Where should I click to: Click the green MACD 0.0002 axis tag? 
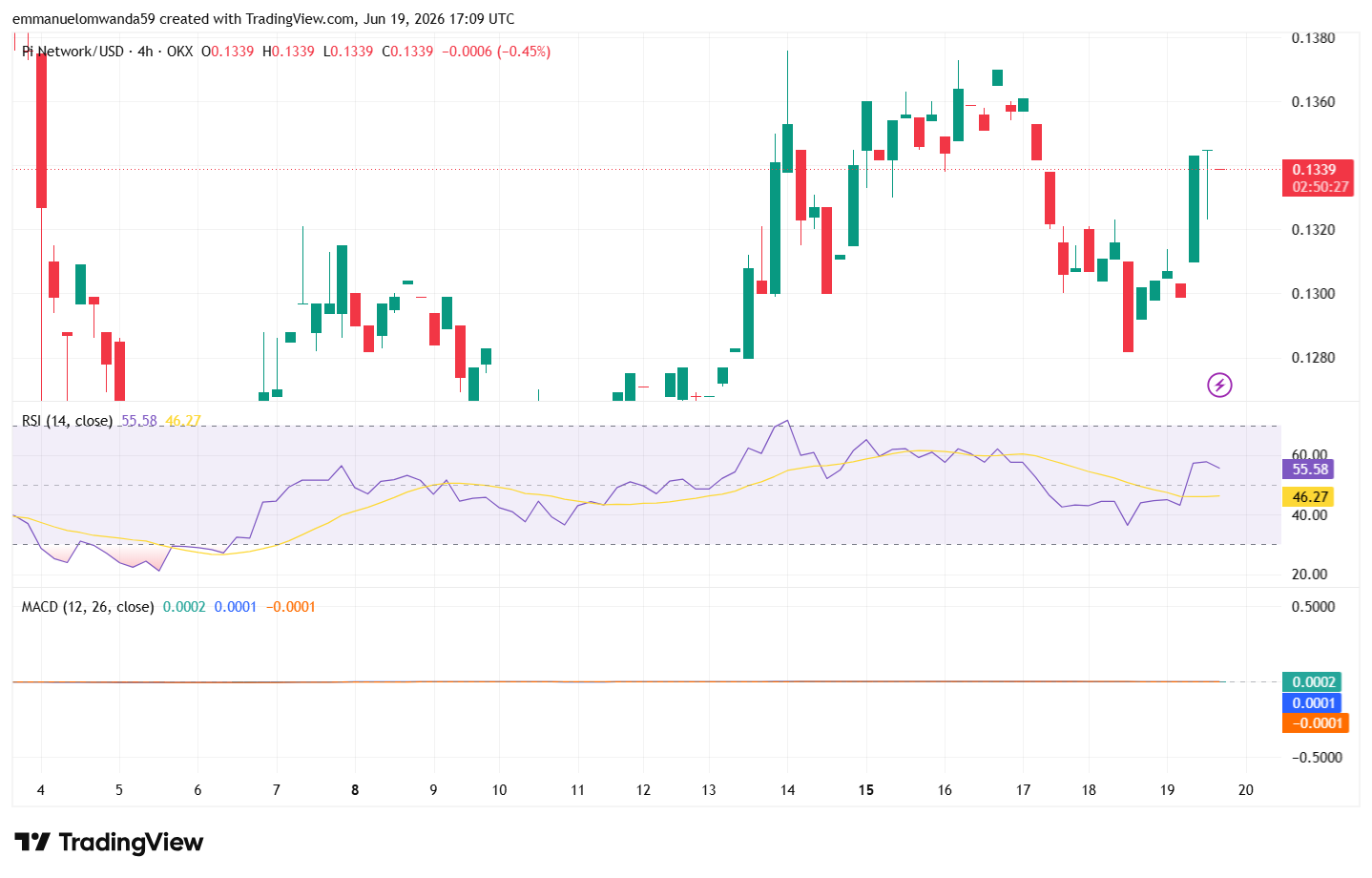[1313, 682]
